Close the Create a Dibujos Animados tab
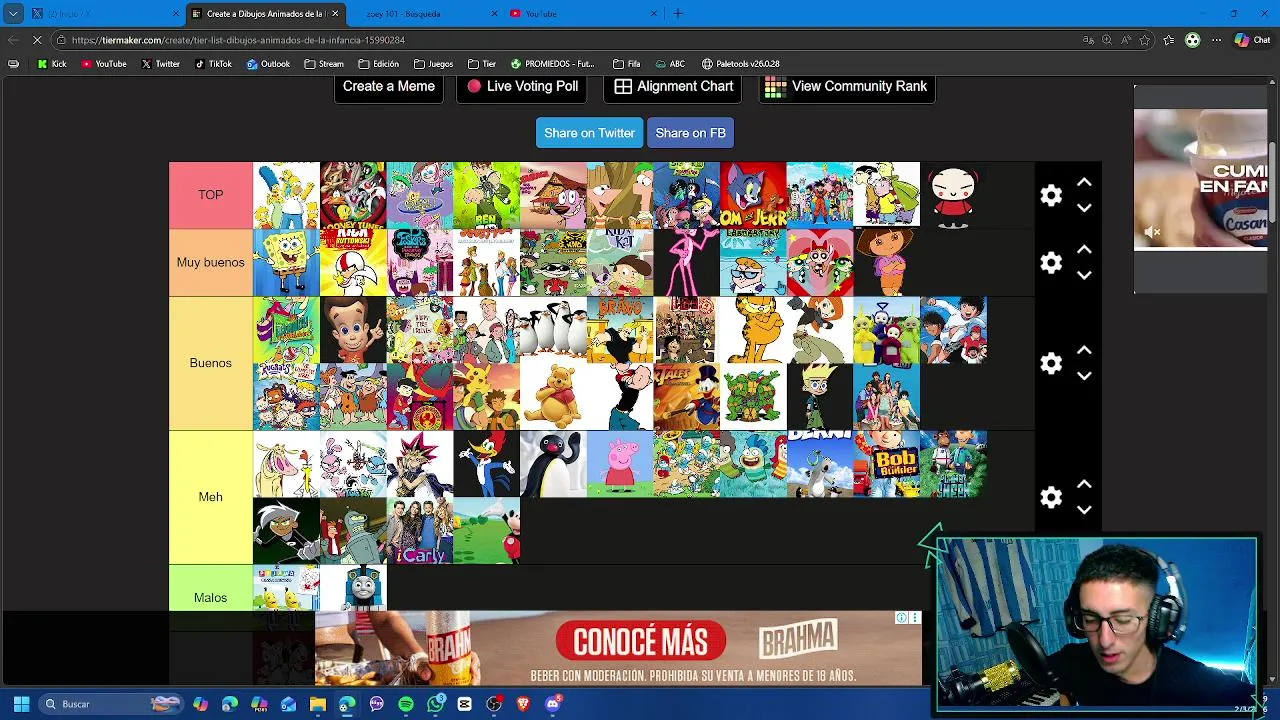This screenshot has height=720, width=1280. point(335,13)
